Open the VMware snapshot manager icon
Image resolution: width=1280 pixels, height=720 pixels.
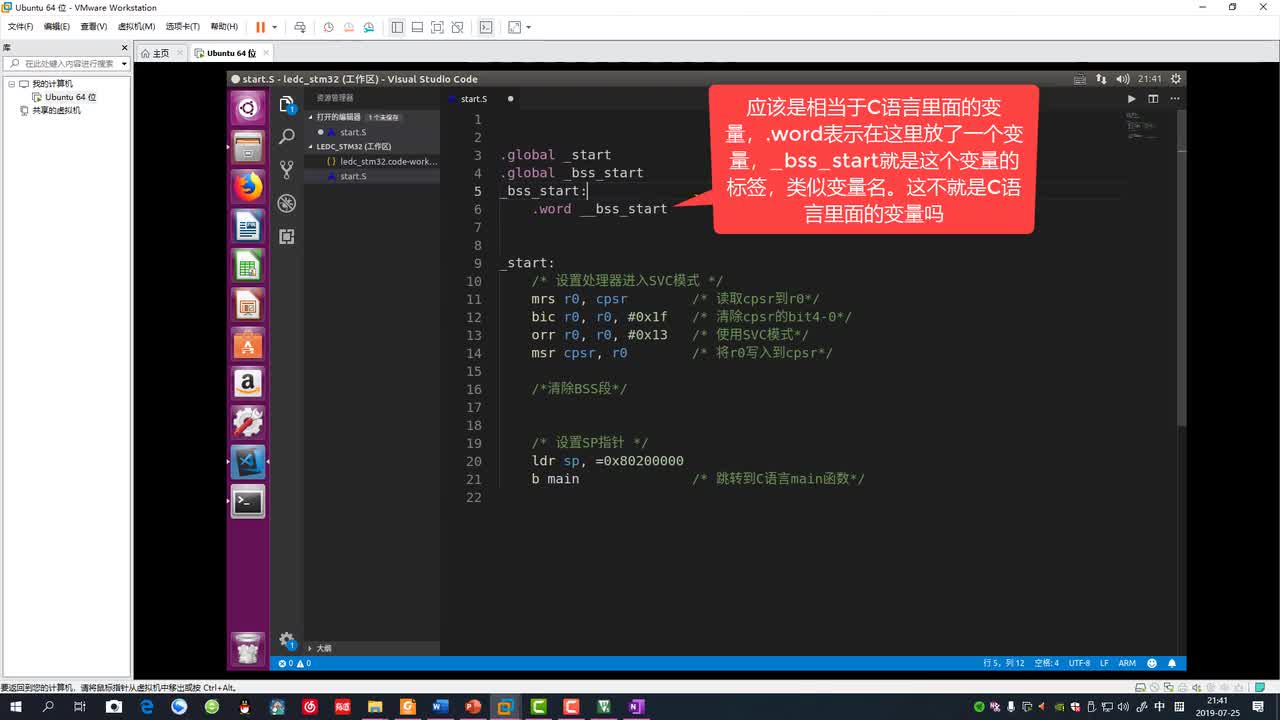tap(369, 27)
